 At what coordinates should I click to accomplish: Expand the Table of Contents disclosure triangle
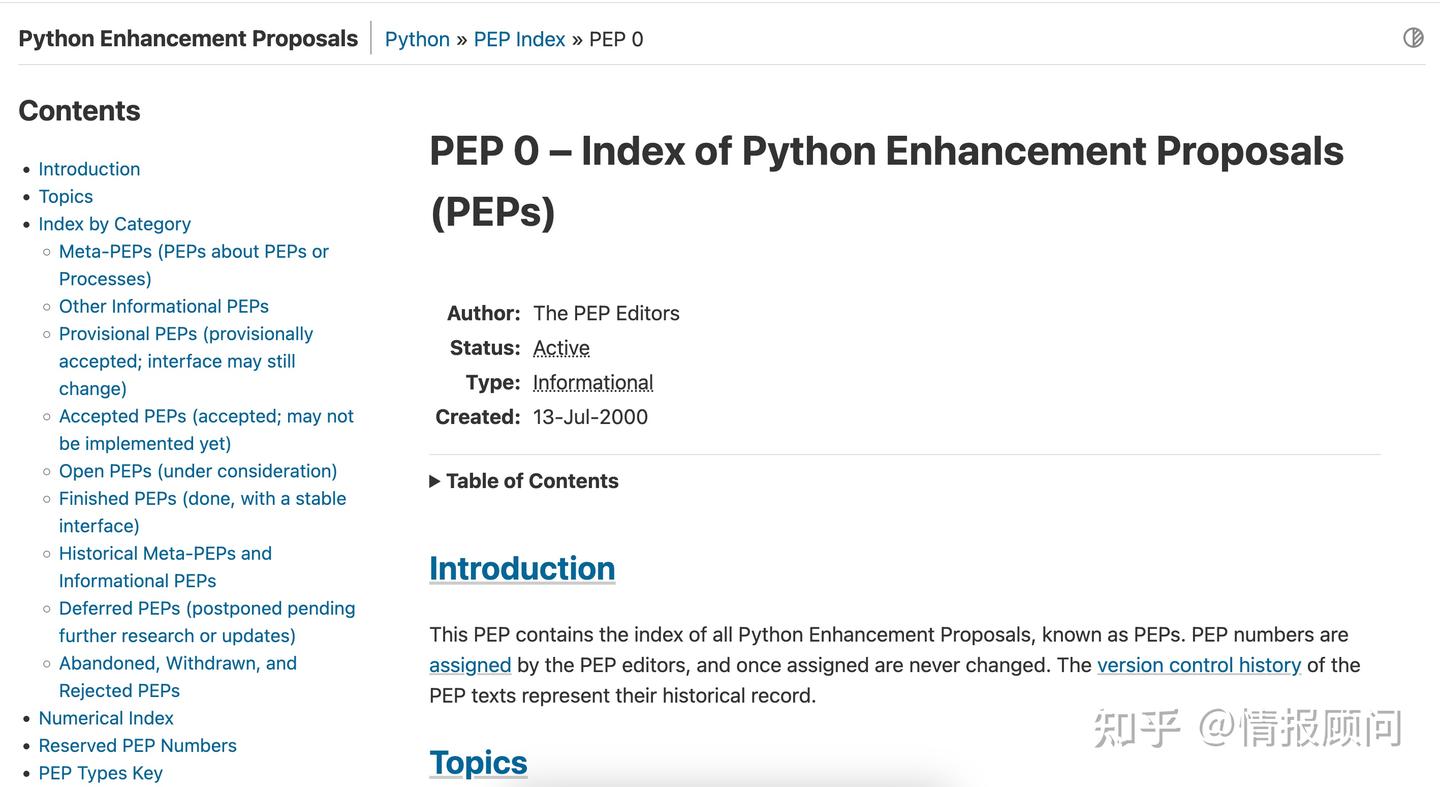(435, 481)
